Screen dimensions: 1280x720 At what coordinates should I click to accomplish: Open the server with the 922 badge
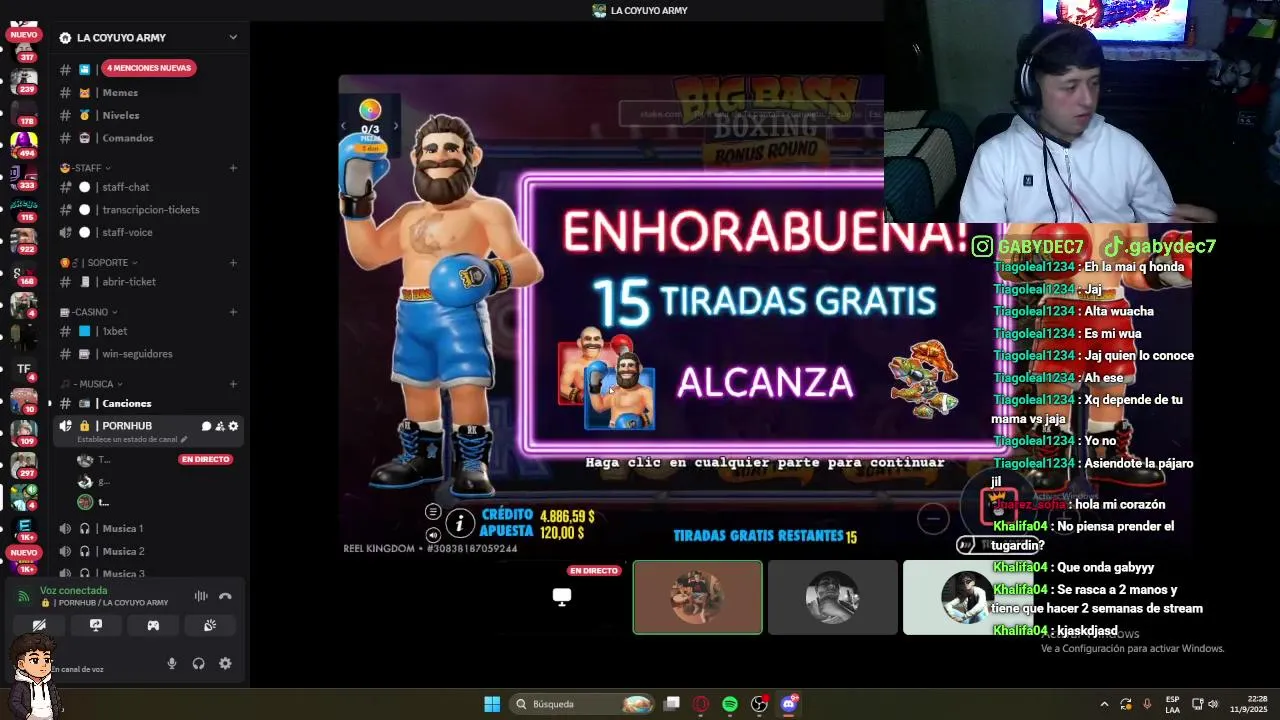click(24, 240)
